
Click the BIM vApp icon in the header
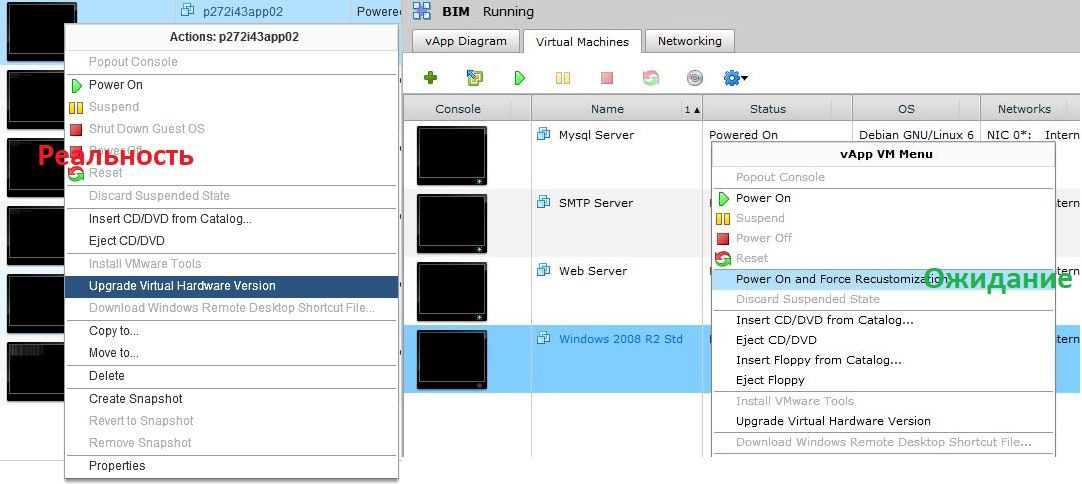422,11
